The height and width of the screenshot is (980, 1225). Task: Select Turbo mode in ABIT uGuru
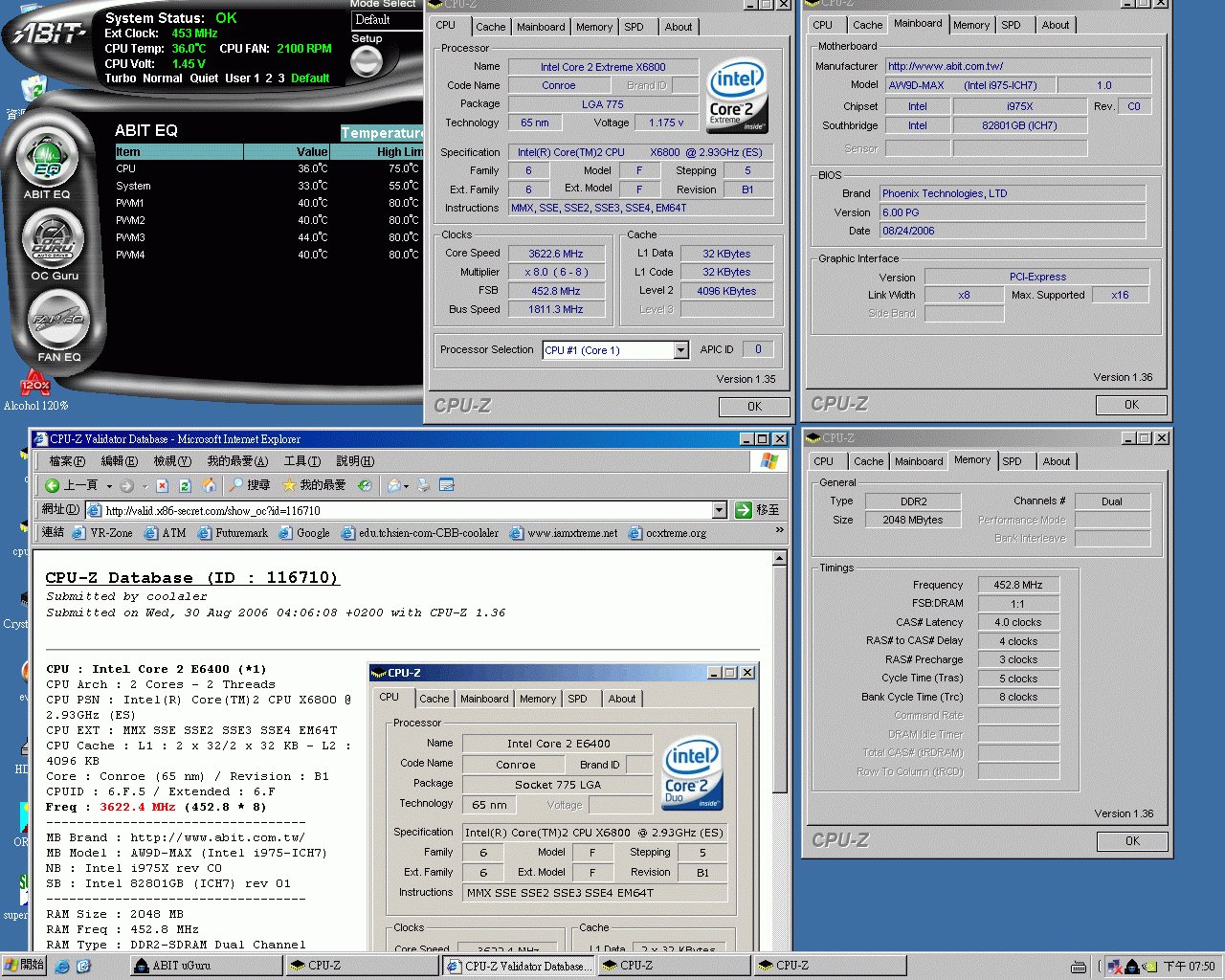(121, 78)
